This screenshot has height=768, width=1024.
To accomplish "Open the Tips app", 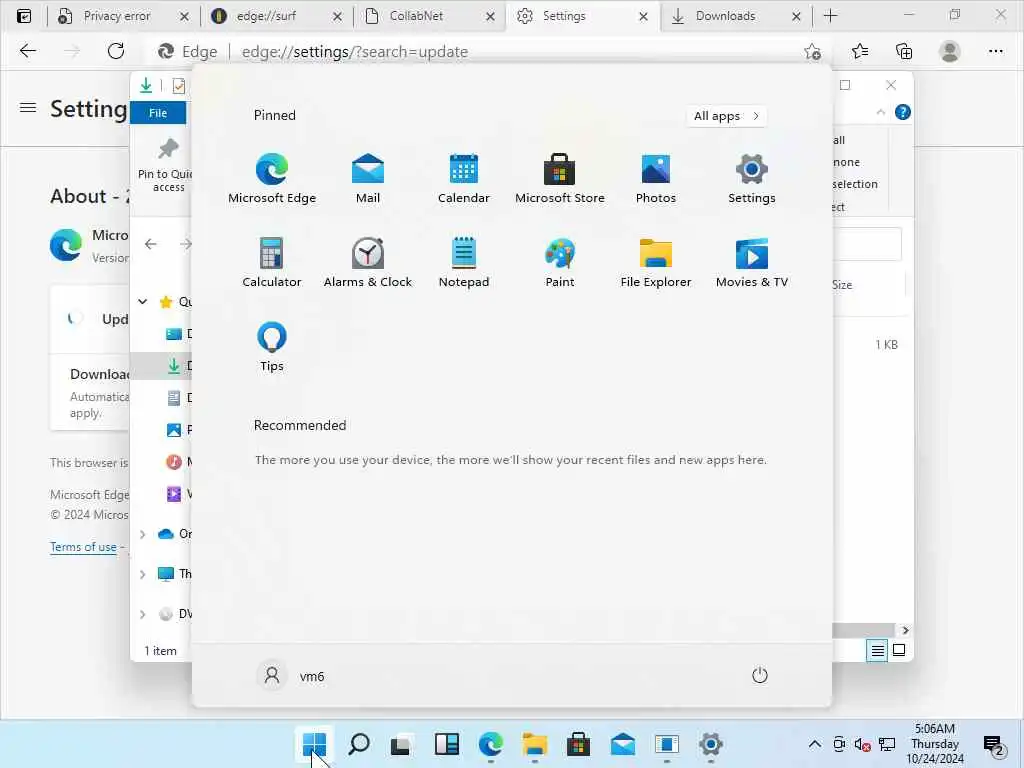I will pyautogui.click(x=272, y=346).
